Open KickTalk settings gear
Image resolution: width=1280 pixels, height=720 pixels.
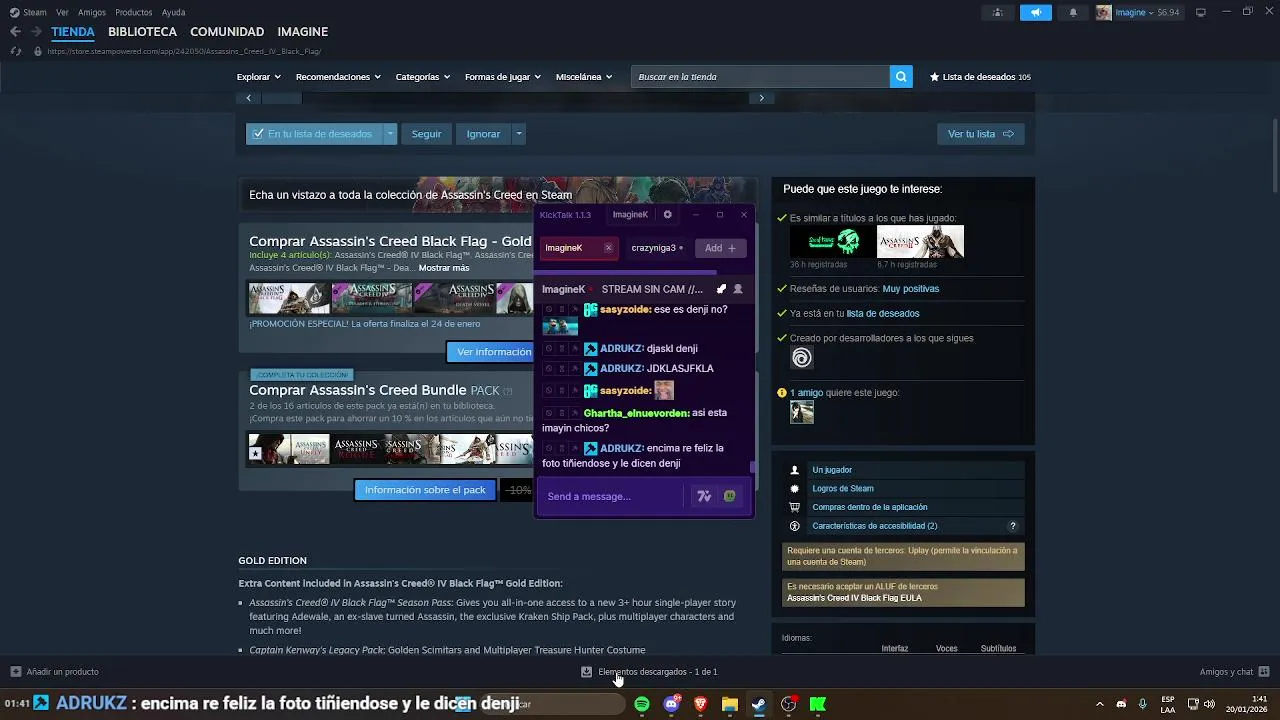pos(668,215)
